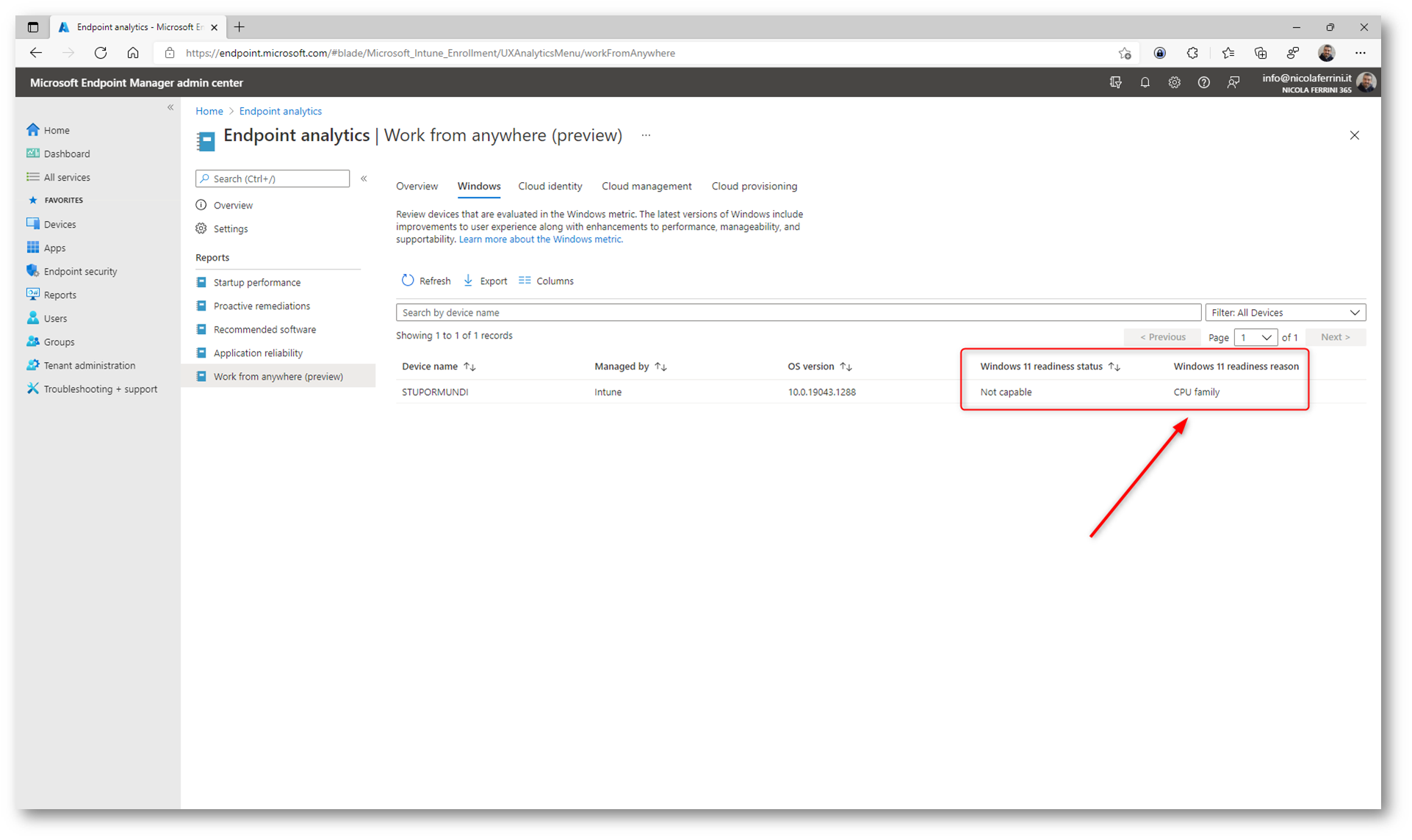Expand the Filter: All Devices dropdown
The width and height of the screenshot is (1412, 840).
coord(1284,313)
